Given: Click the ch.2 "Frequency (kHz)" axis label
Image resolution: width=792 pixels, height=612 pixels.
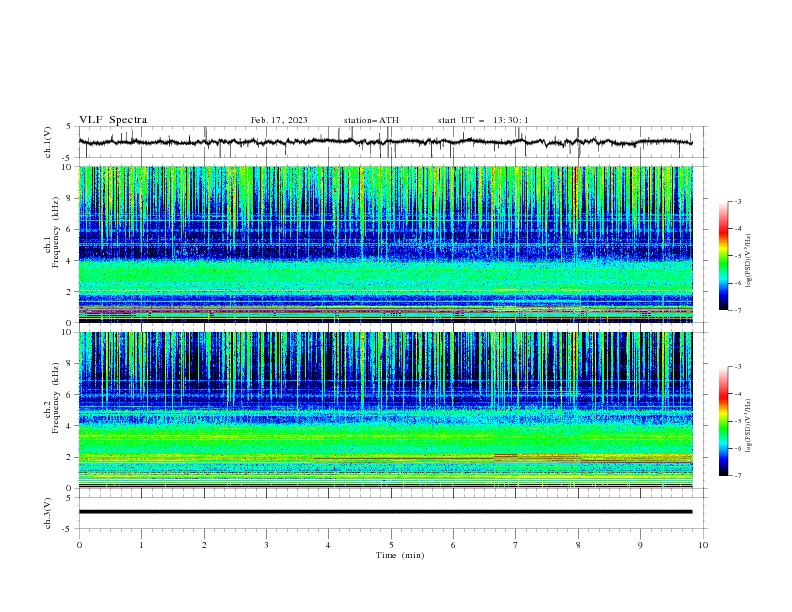Looking at the screenshot, I should (x=56, y=398).
